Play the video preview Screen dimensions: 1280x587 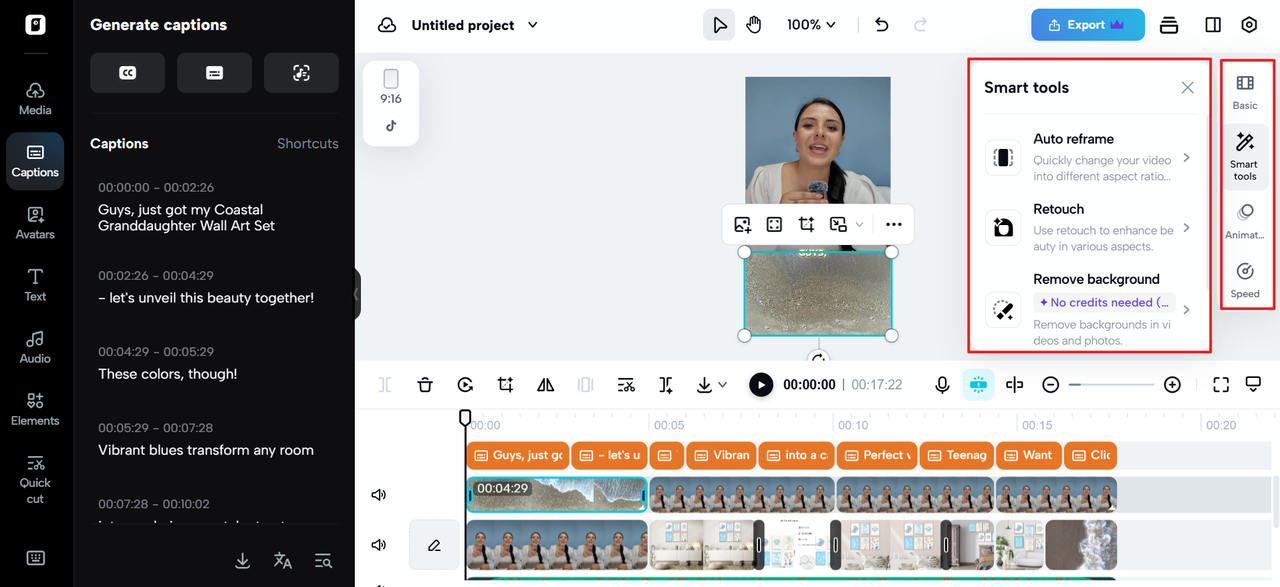761,385
